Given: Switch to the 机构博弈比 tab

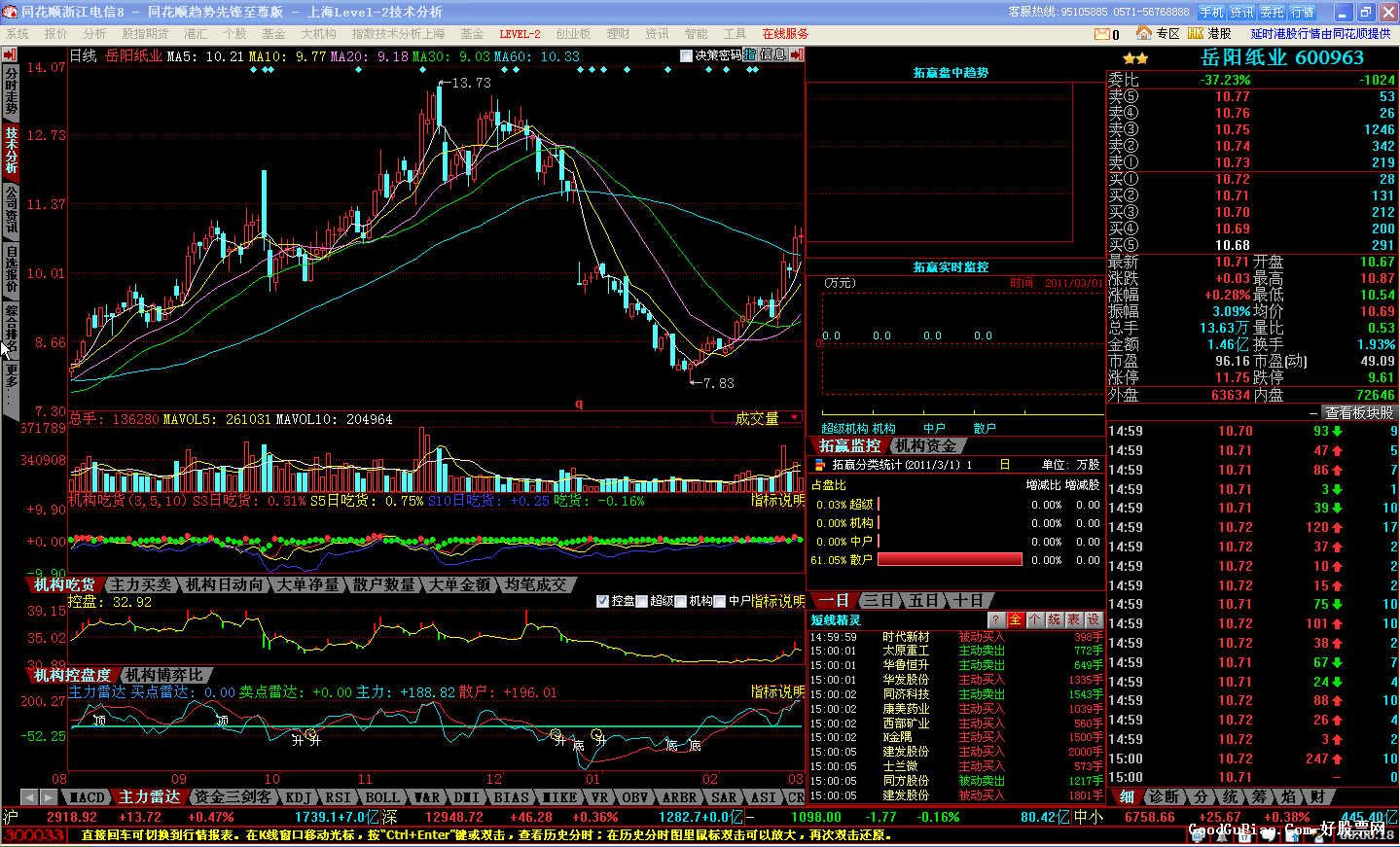Looking at the screenshot, I should click(163, 675).
